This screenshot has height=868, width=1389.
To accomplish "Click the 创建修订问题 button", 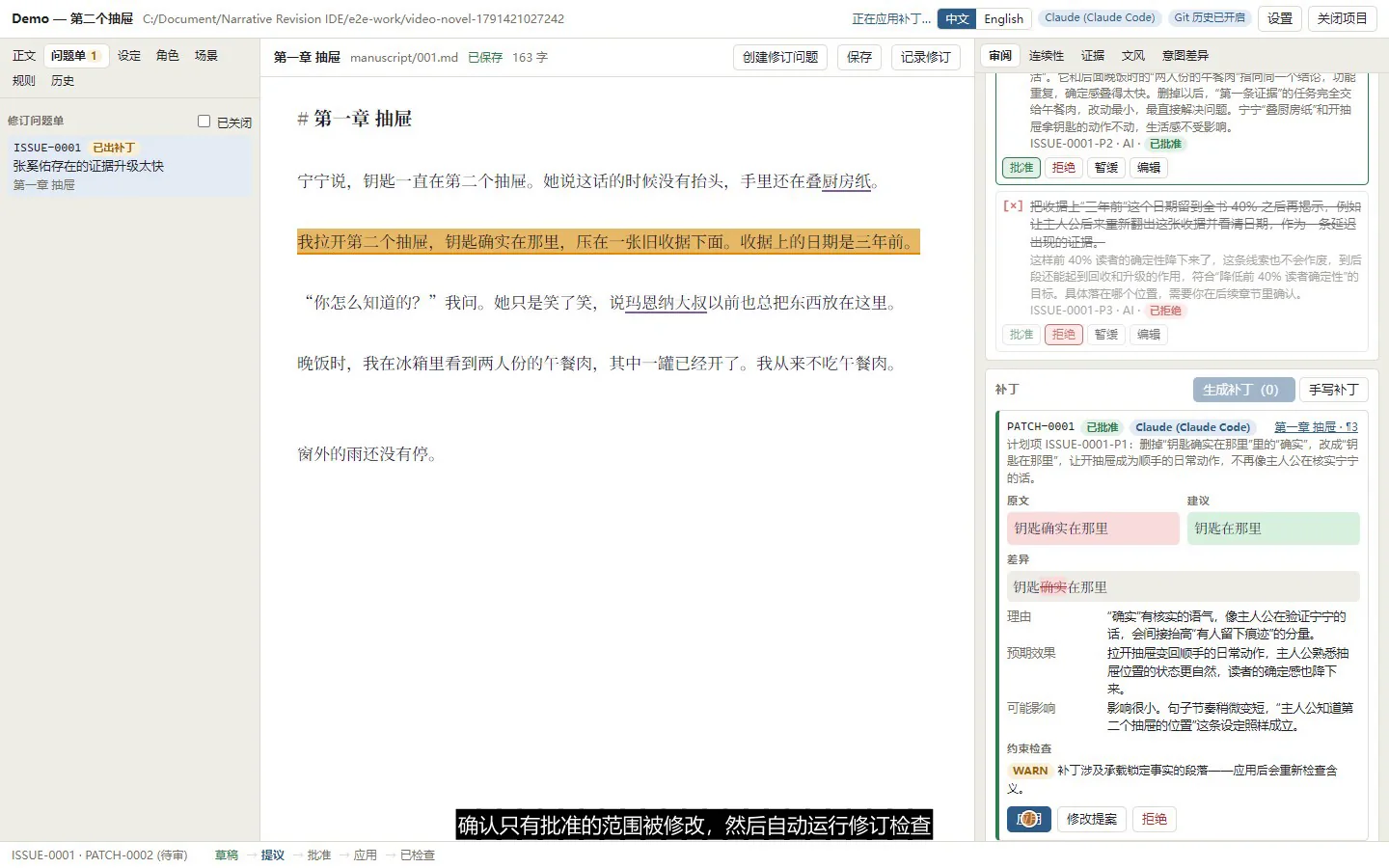I will [780, 58].
